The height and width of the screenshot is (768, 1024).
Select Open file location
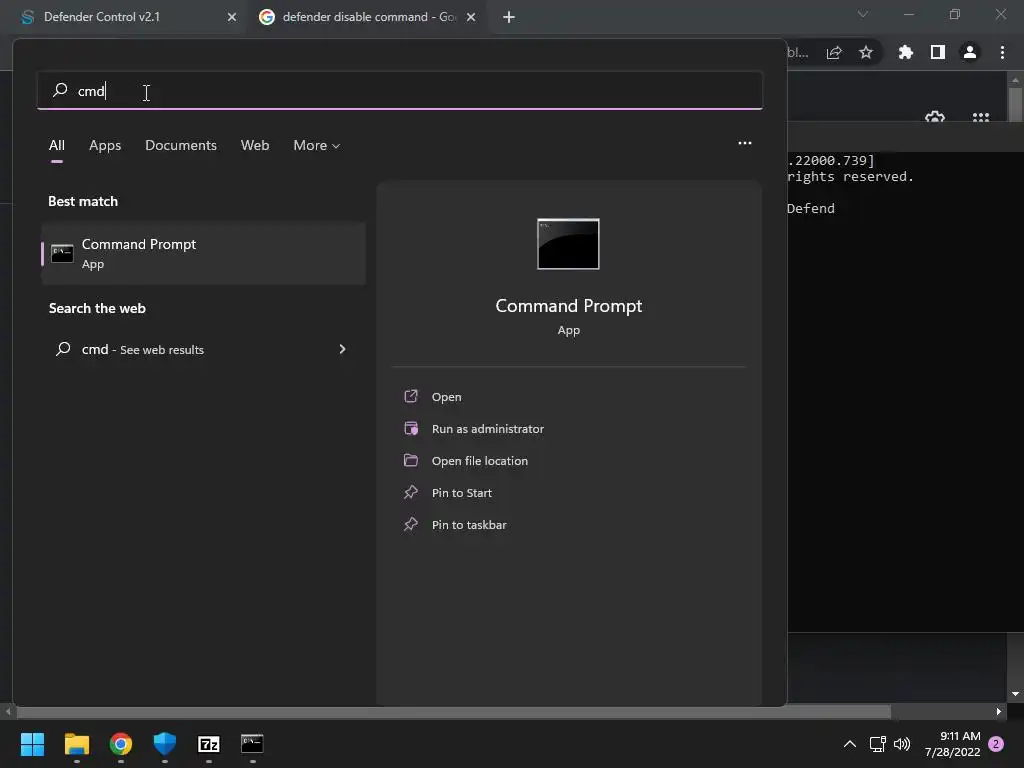479,461
